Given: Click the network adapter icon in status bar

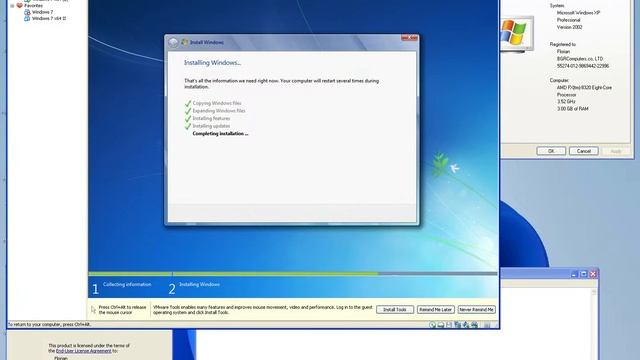Looking at the screenshot, I should coord(458,325).
